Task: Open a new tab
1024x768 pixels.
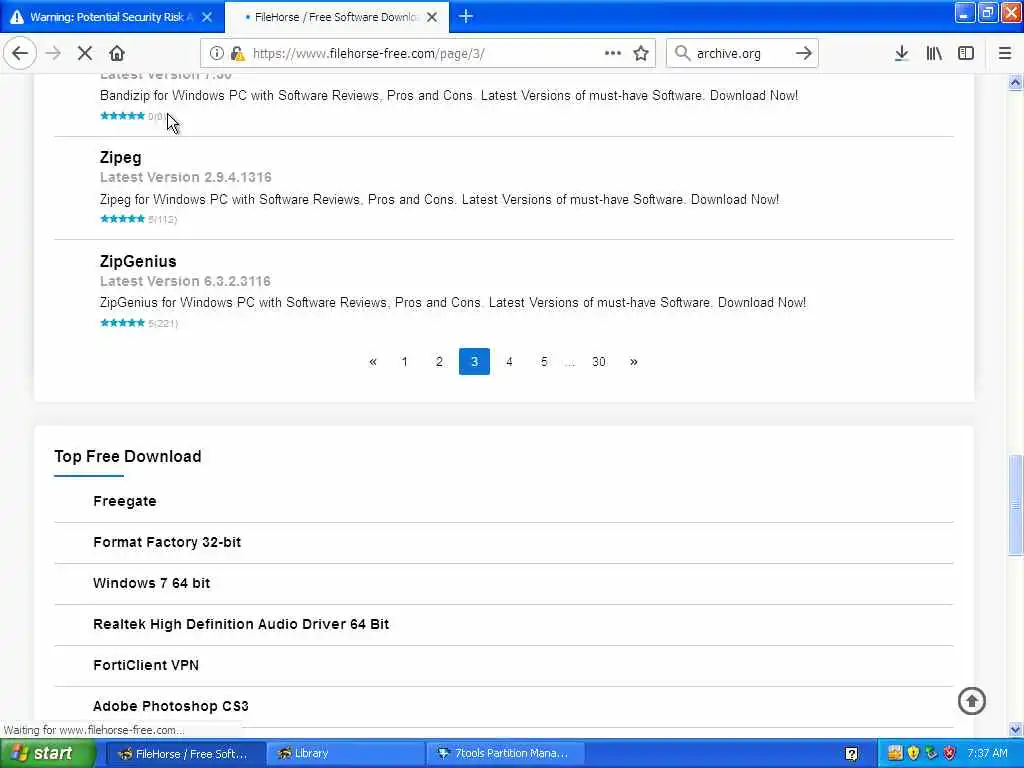Action: [x=466, y=16]
